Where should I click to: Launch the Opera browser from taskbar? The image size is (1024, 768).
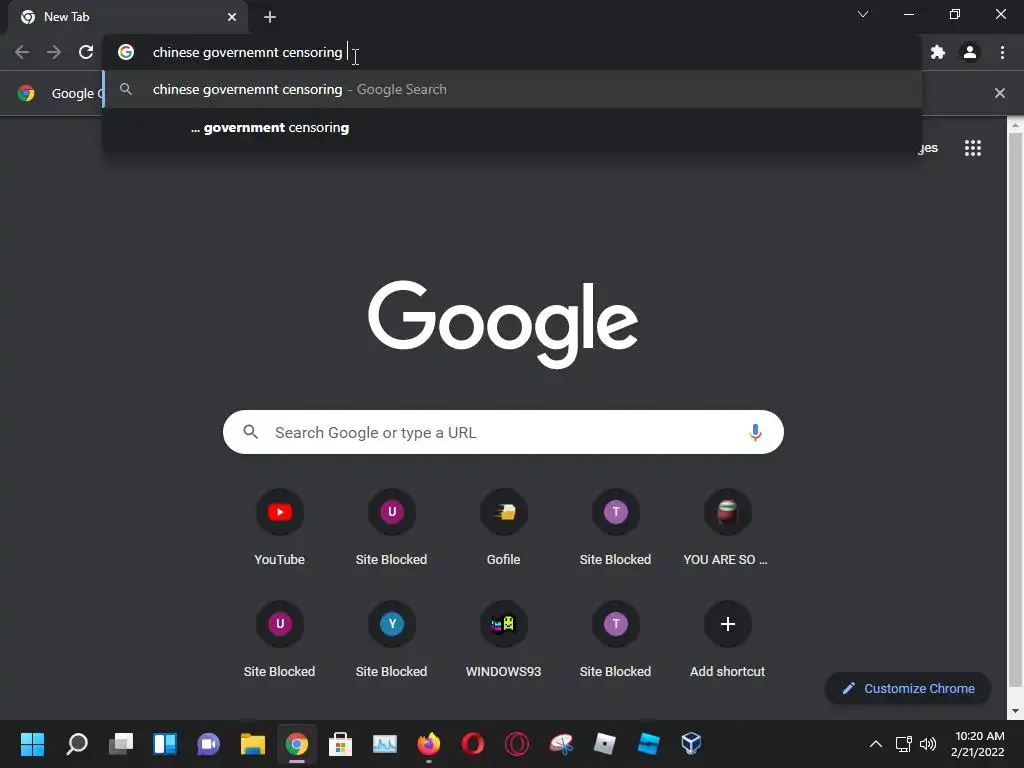coord(472,744)
